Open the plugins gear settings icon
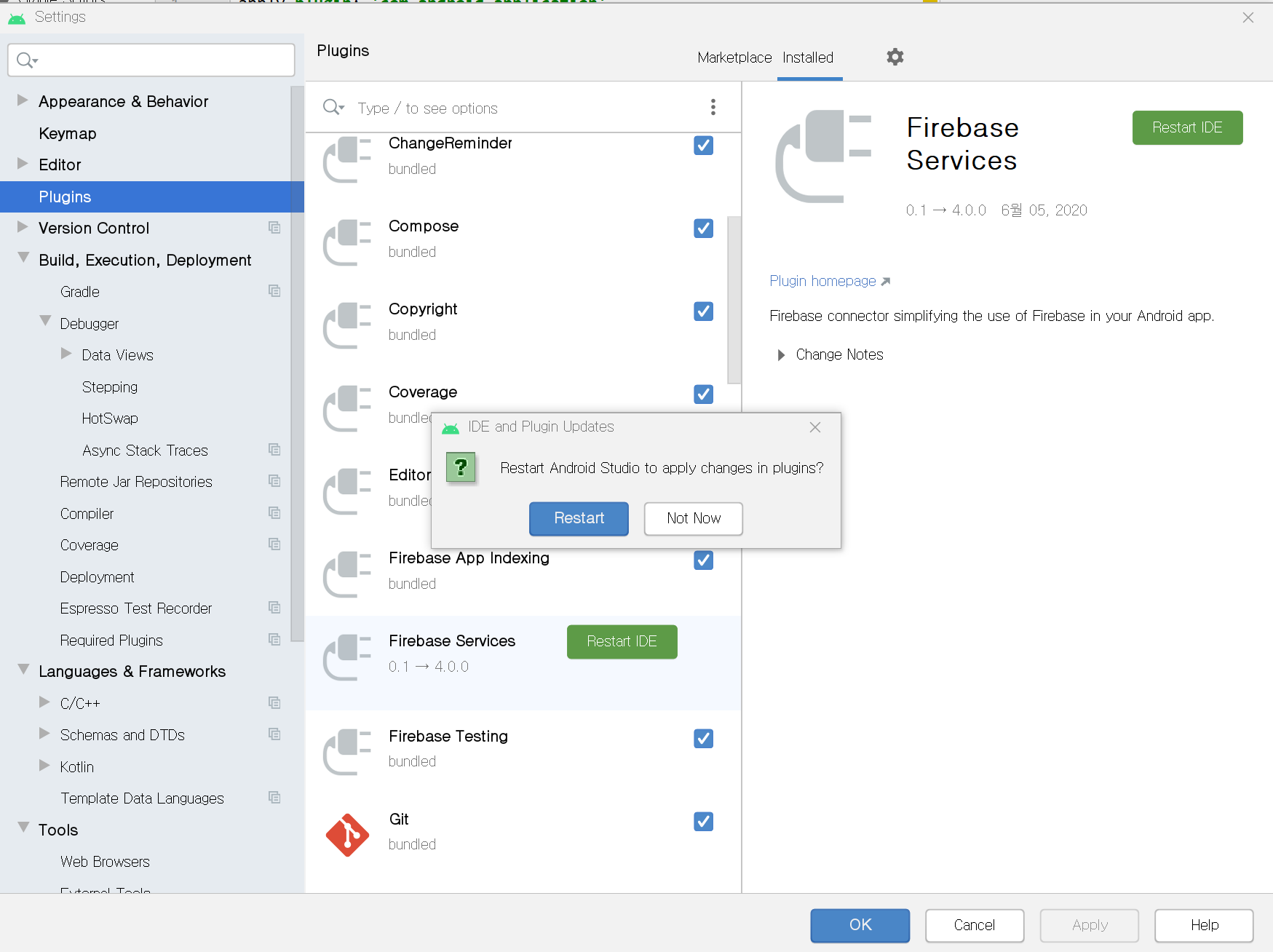Screen dimensions: 1273x952 pyautogui.click(x=895, y=57)
